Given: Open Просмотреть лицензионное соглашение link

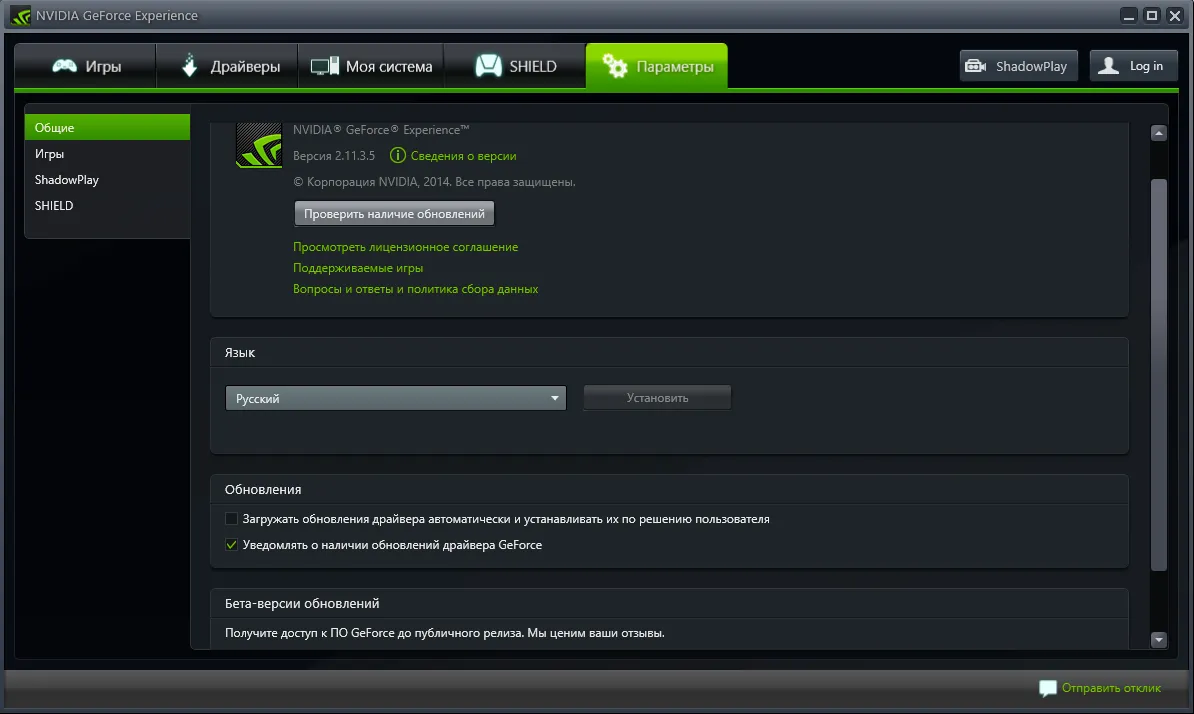Looking at the screenshot, I should coord(405,247).
